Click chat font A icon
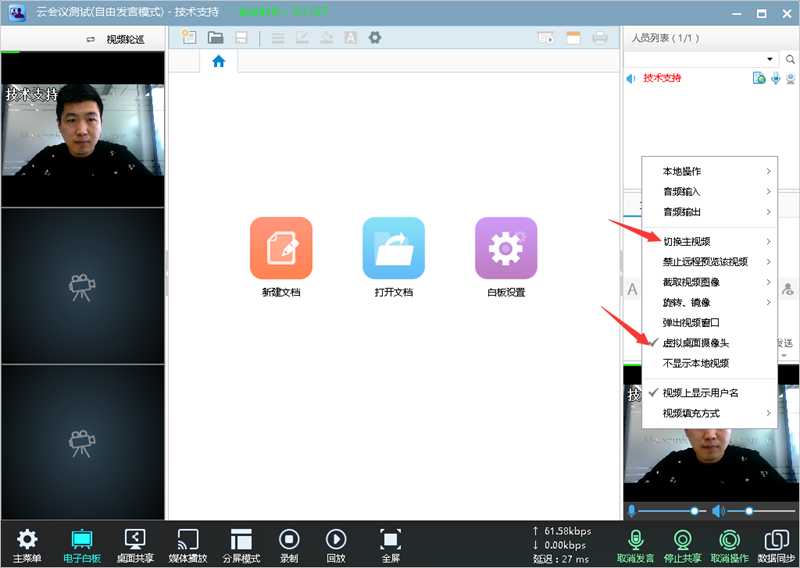The width and height of the screenshot is (800, 568). click(632, 289)
